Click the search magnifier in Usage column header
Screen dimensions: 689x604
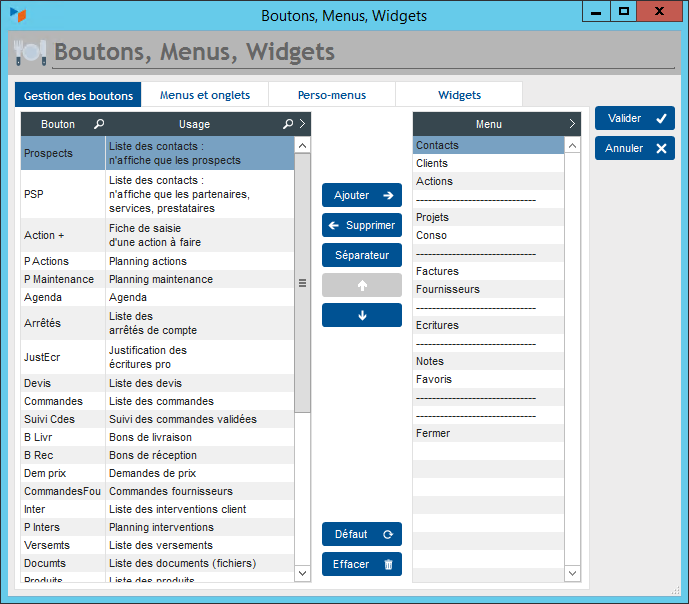[288, 124]
